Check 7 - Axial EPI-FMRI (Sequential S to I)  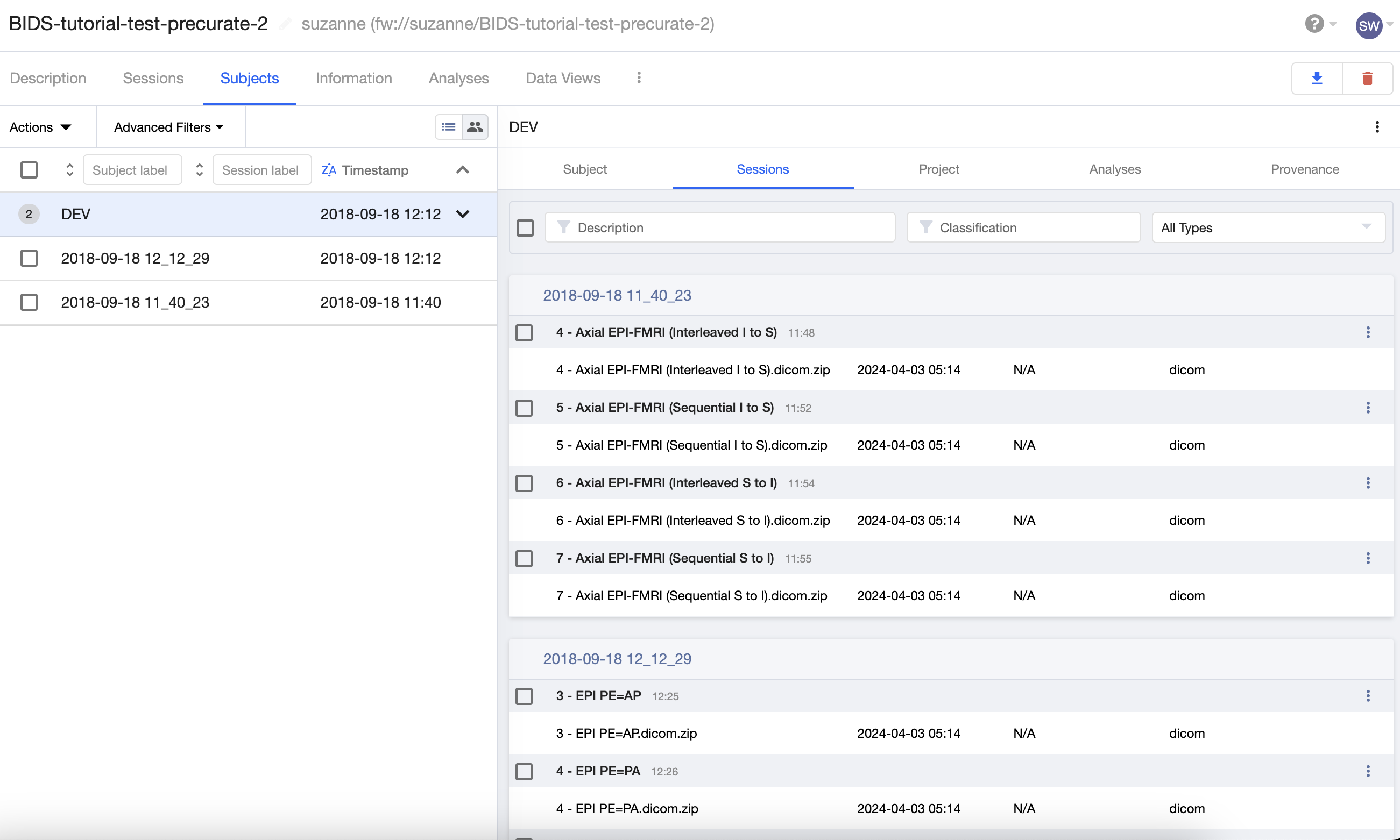pos(524,558)
